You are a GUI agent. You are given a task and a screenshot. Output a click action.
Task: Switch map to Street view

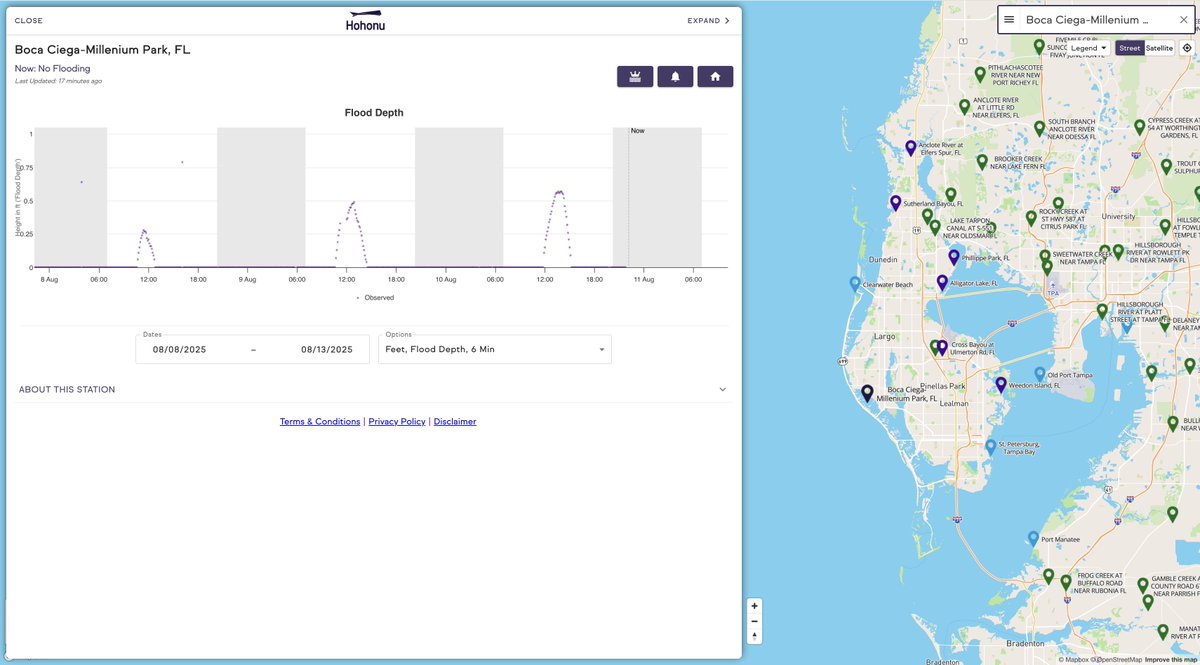click(x=1129, y=48)
